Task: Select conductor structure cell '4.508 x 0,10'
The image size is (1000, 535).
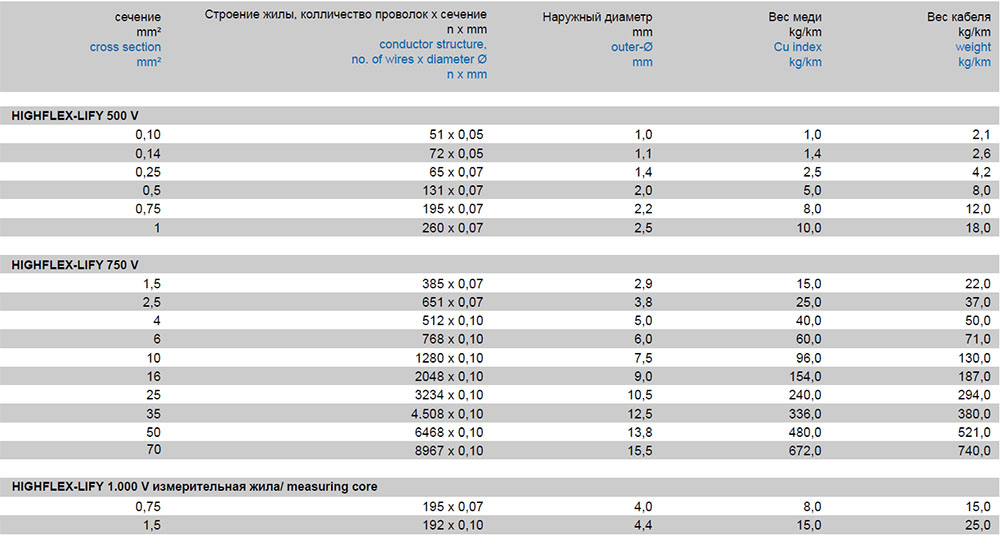Action: click(448, 414)
